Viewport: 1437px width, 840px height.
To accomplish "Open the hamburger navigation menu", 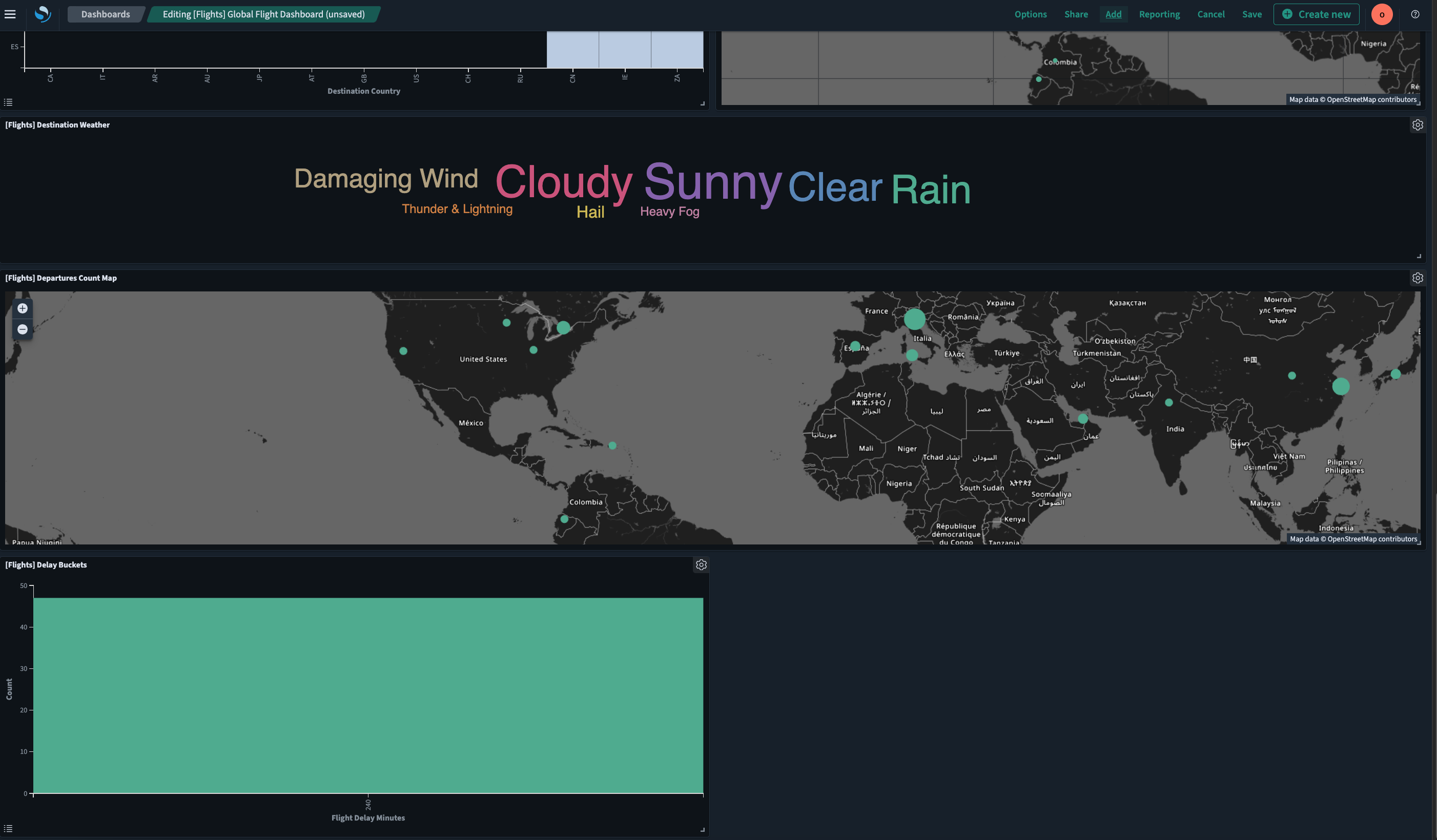I will [10, 14].
